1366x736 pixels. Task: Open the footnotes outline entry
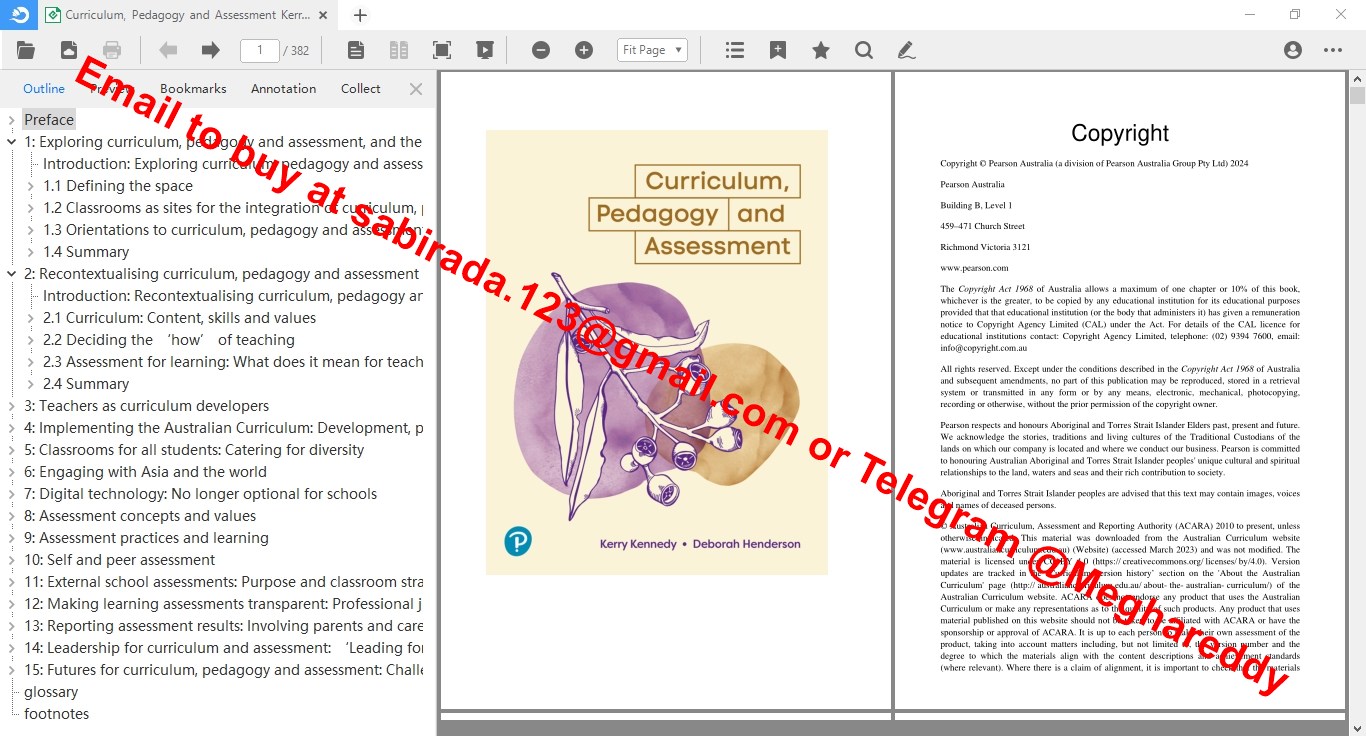pos(57,714)
